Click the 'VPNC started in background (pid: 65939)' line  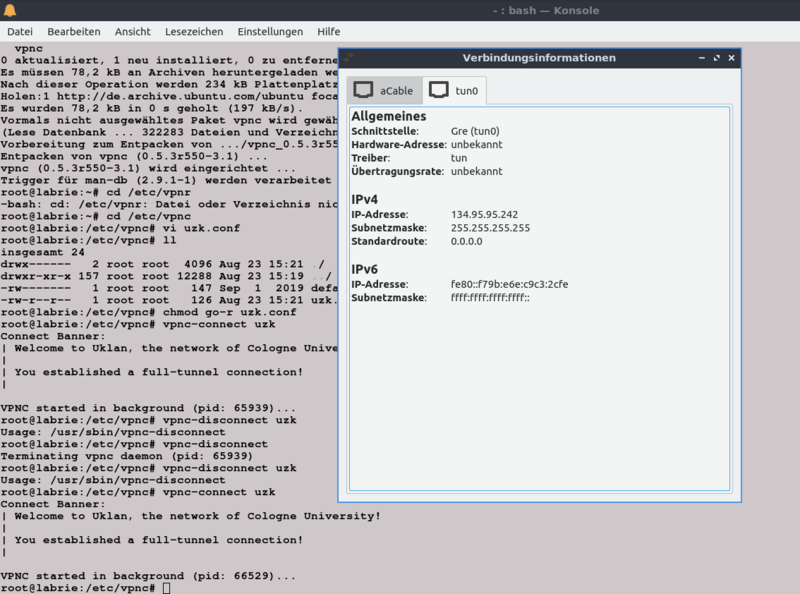(148, 408)
